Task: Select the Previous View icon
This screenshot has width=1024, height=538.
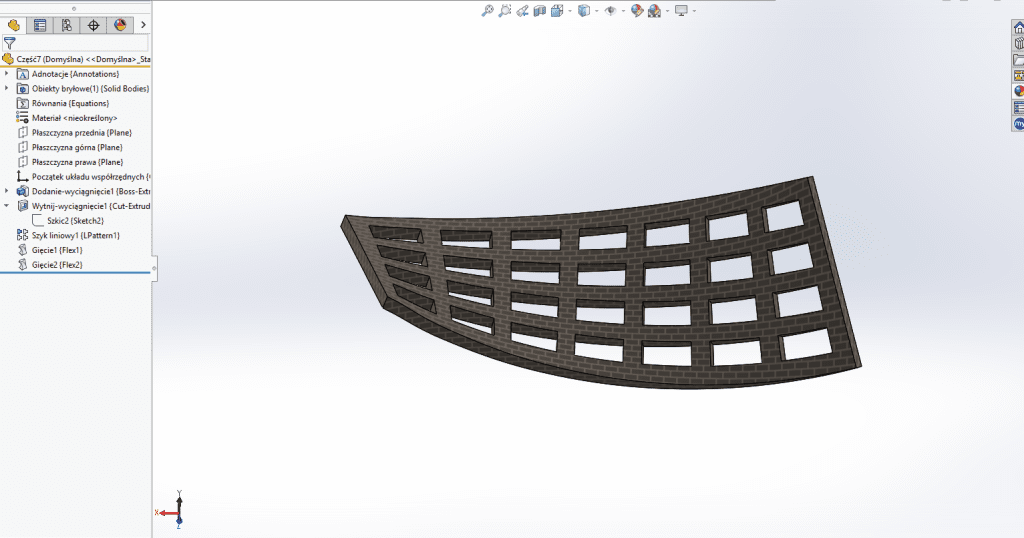Action: (523, 11)
